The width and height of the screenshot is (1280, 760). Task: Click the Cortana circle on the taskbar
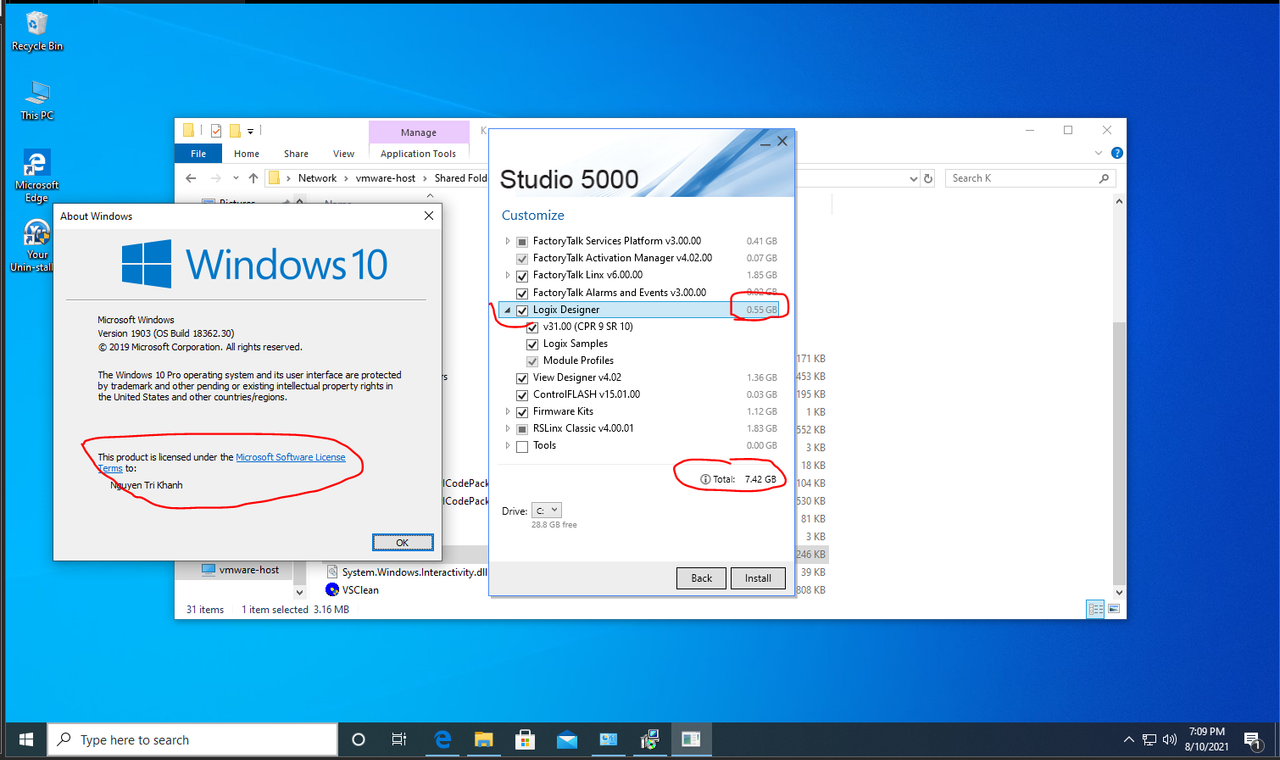pyautogui.click(x=358, y=740)
